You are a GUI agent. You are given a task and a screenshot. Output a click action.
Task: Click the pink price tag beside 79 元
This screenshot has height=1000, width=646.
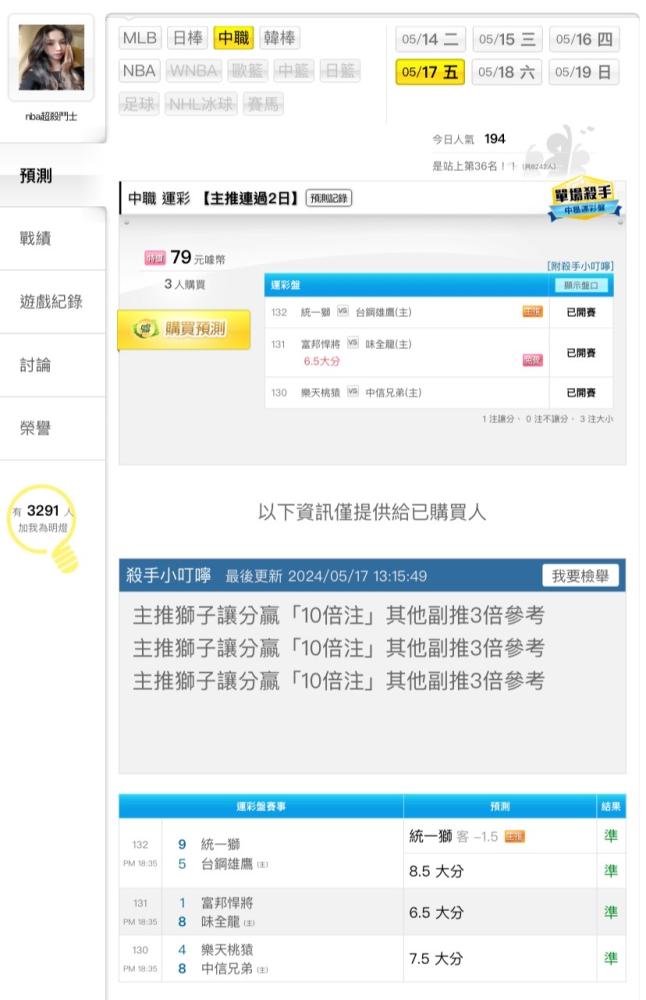[155, 258]
